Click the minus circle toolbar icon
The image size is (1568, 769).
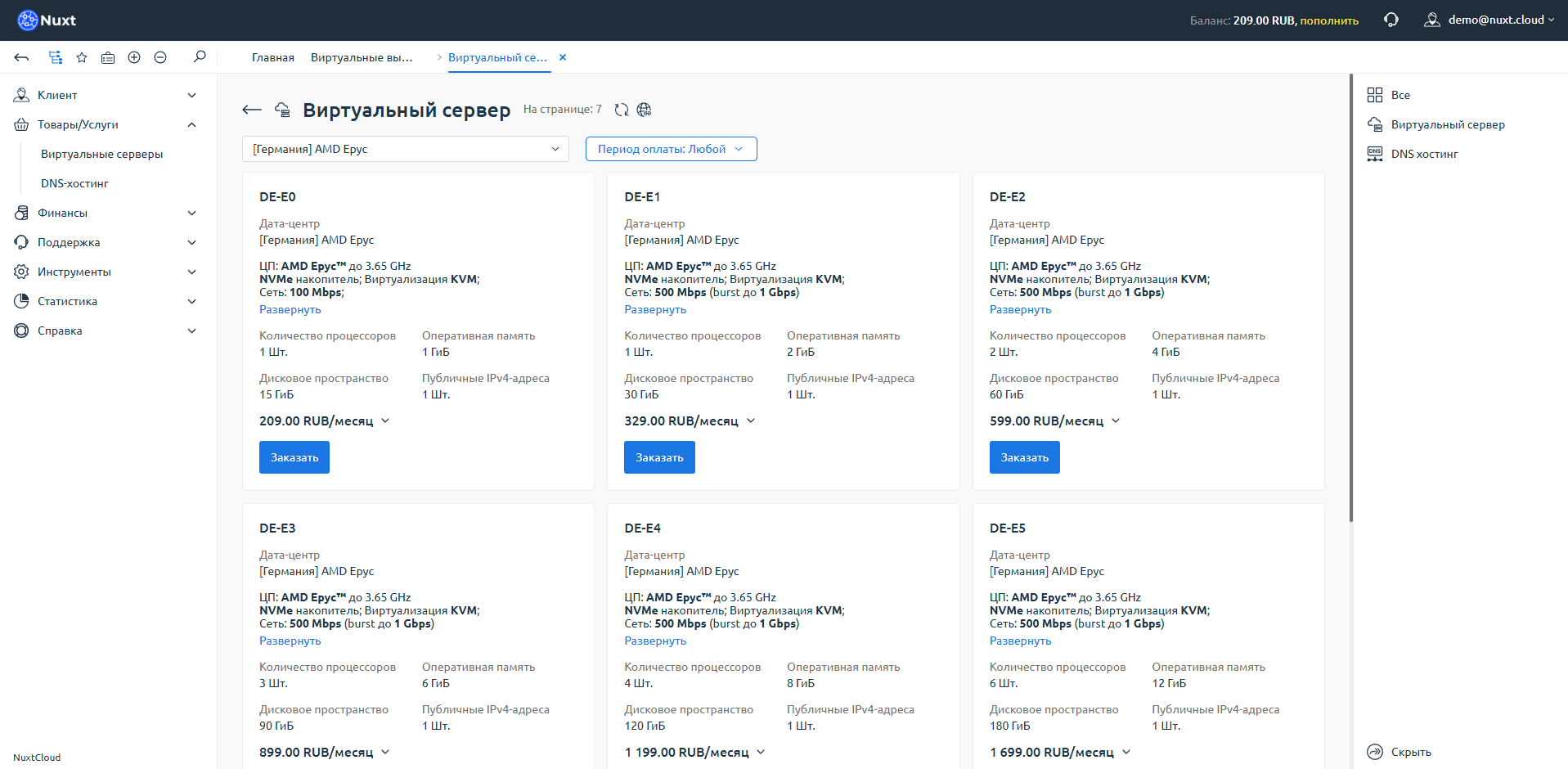(x=160, y=57)
